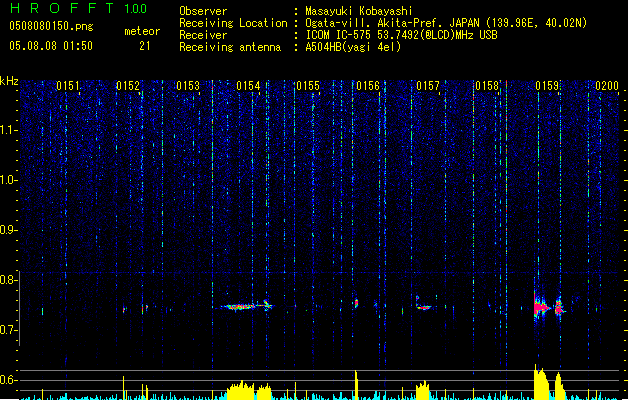This screenshot has height=400, width=629.
Task: Click the bright magenta echo at 0159
Action: click(542, 307)
